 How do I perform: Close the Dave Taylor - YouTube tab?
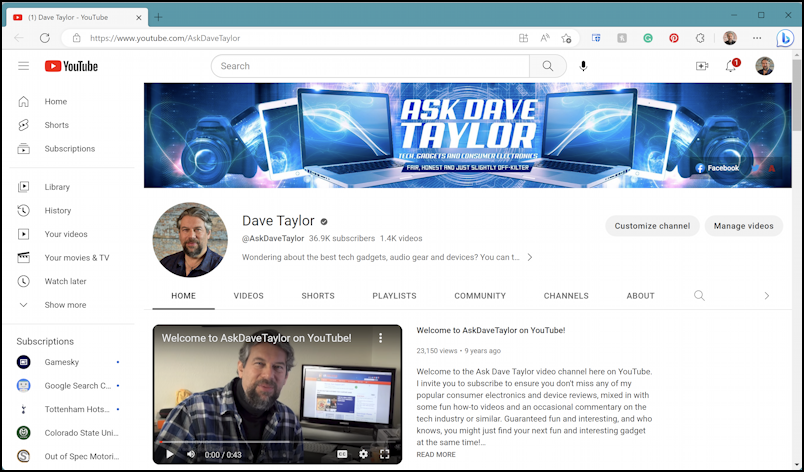(138, 17)
